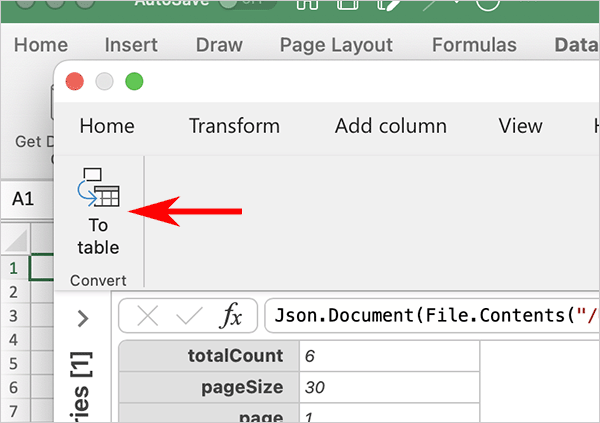
Task: Cancel the formula edit with the X icon
Action: pos(148,317)
